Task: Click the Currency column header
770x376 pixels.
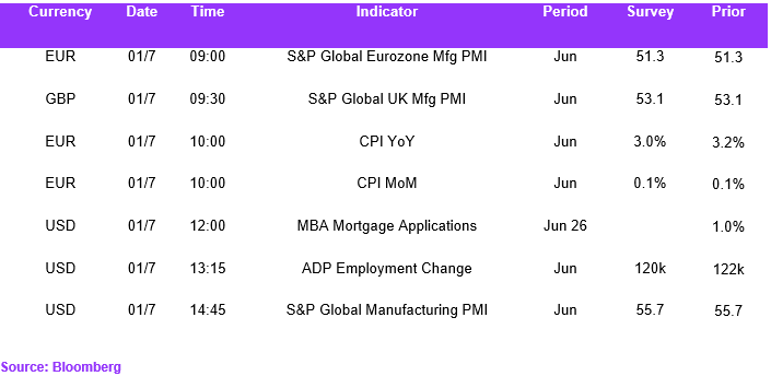Action: (60, 12)
